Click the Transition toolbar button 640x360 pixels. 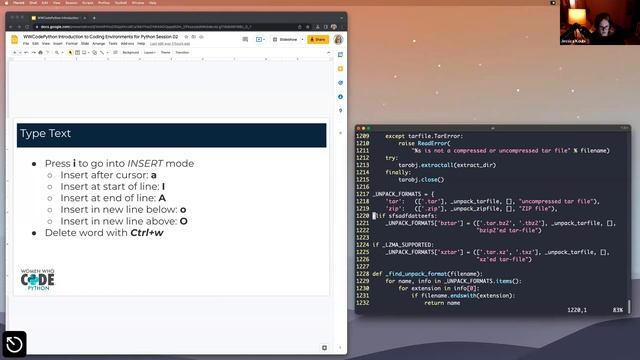tap(182, 53)
